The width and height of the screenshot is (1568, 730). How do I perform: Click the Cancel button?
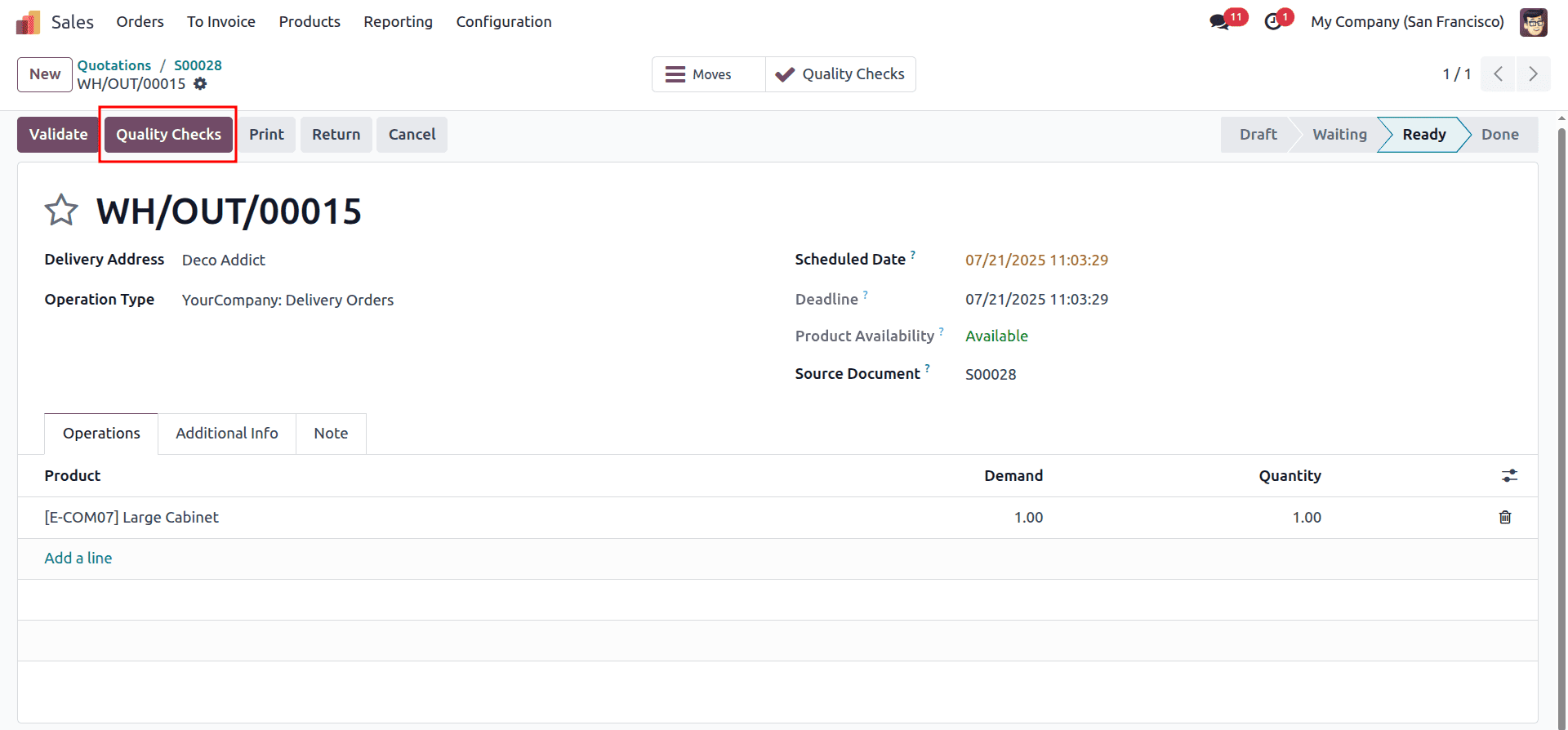(x=412, y=135)
